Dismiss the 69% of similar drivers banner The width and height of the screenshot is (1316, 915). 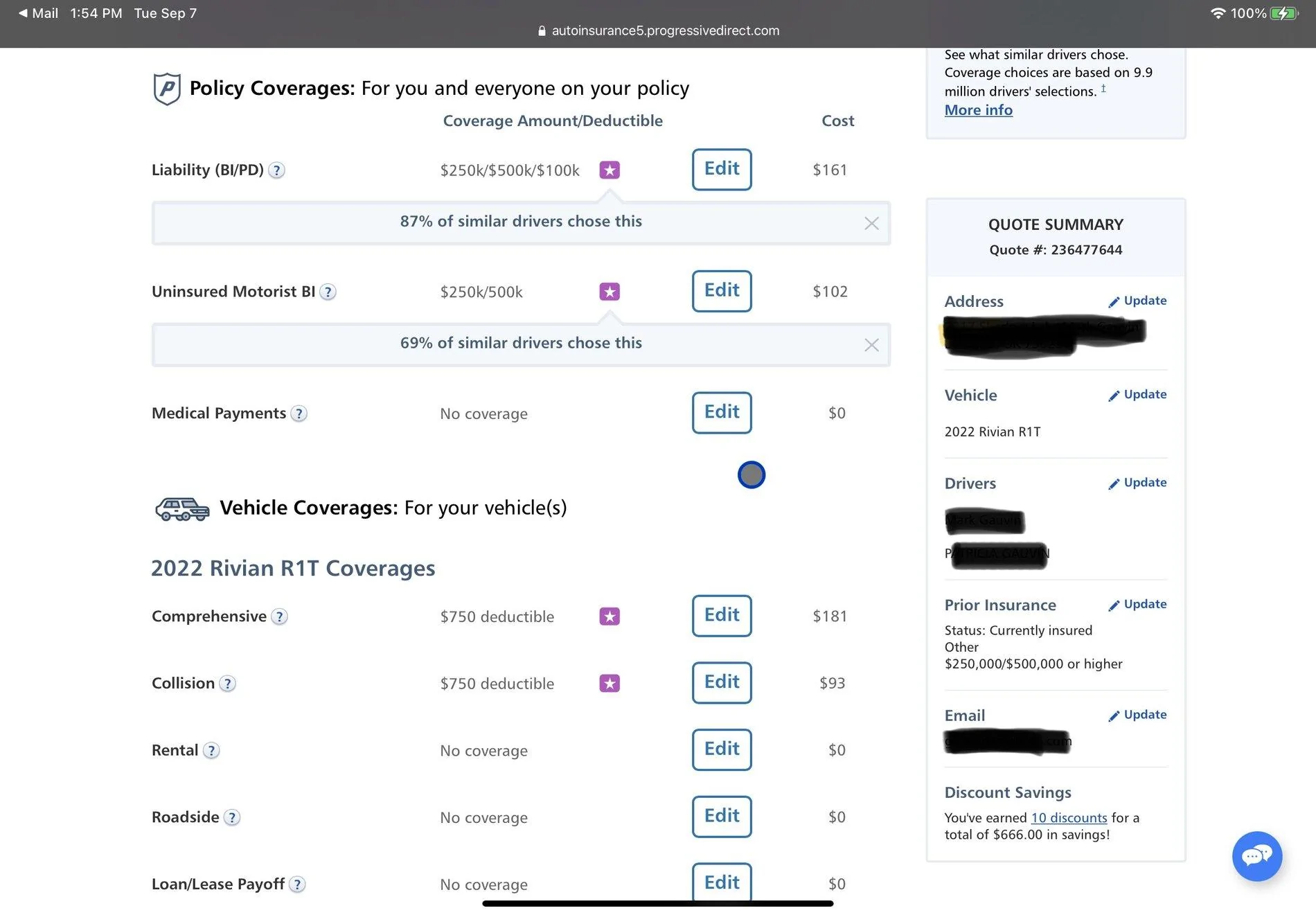pos(871,345)
